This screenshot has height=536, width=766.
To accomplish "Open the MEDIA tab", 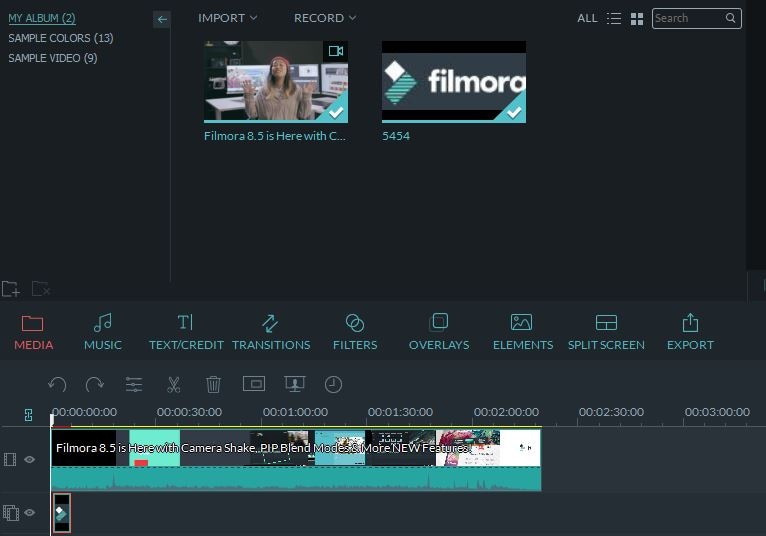I will click(33, 332).
